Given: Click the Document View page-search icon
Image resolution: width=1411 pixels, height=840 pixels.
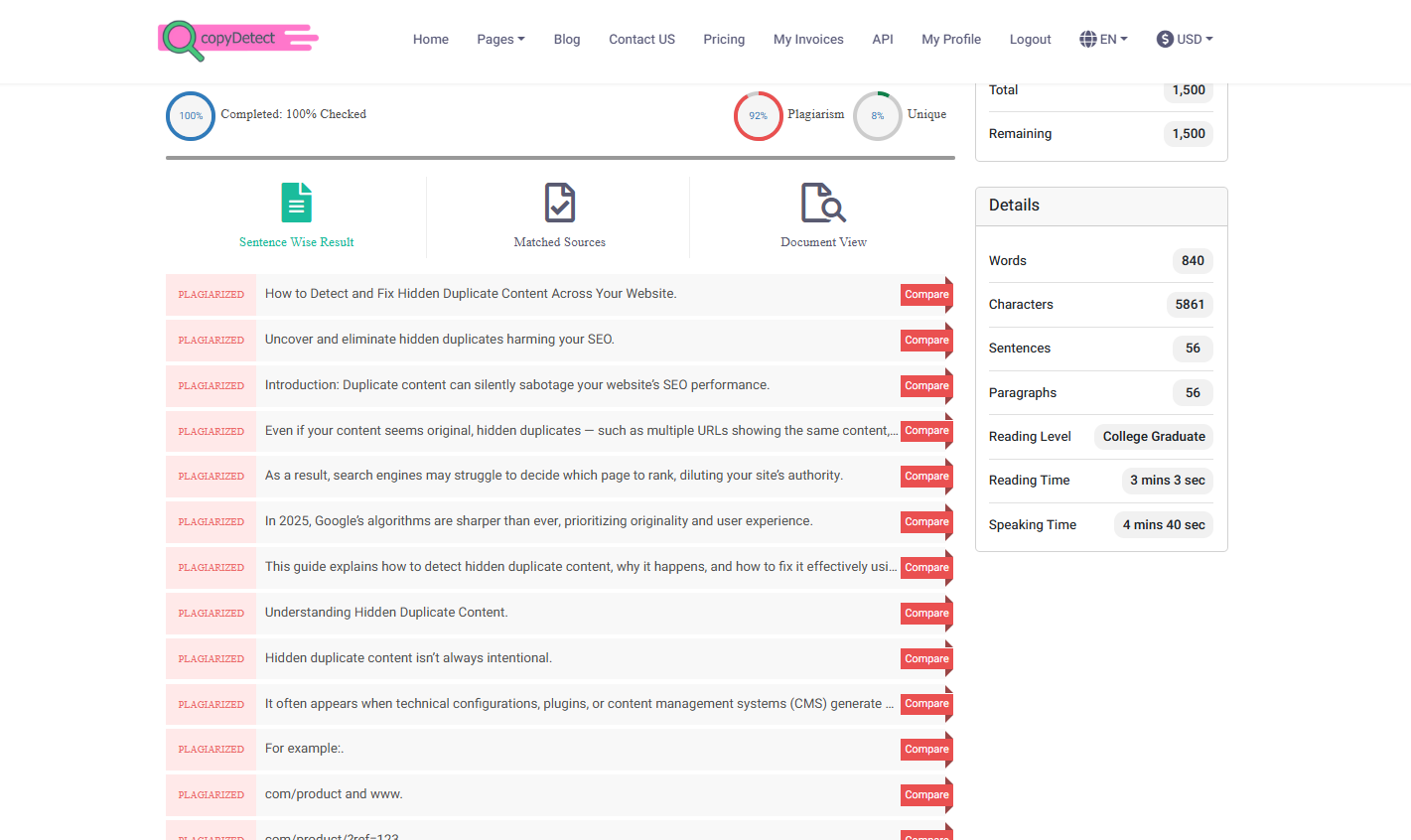Looking at the screenshot, I should 823,202.
